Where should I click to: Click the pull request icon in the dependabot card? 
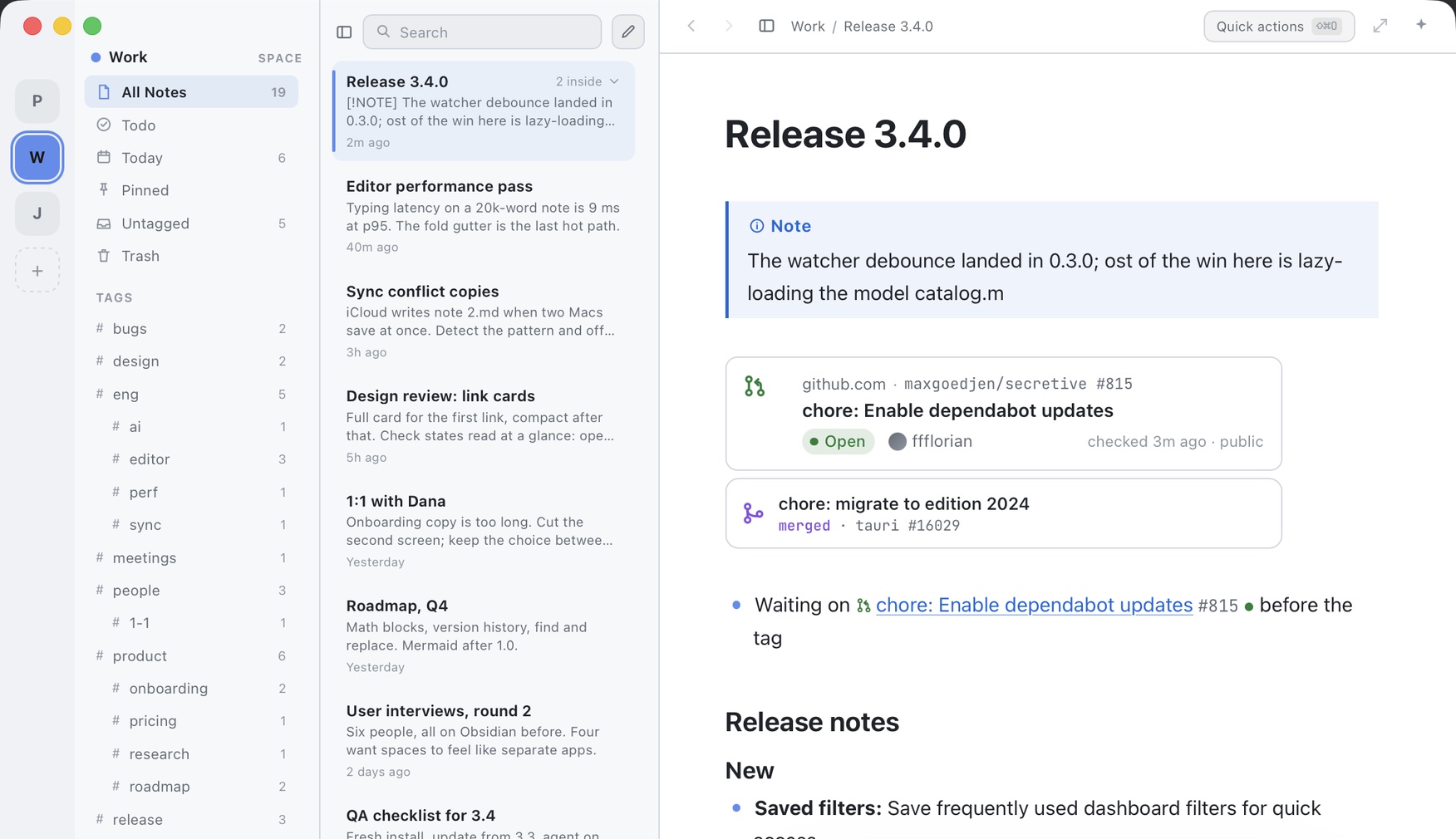(755, 386)
